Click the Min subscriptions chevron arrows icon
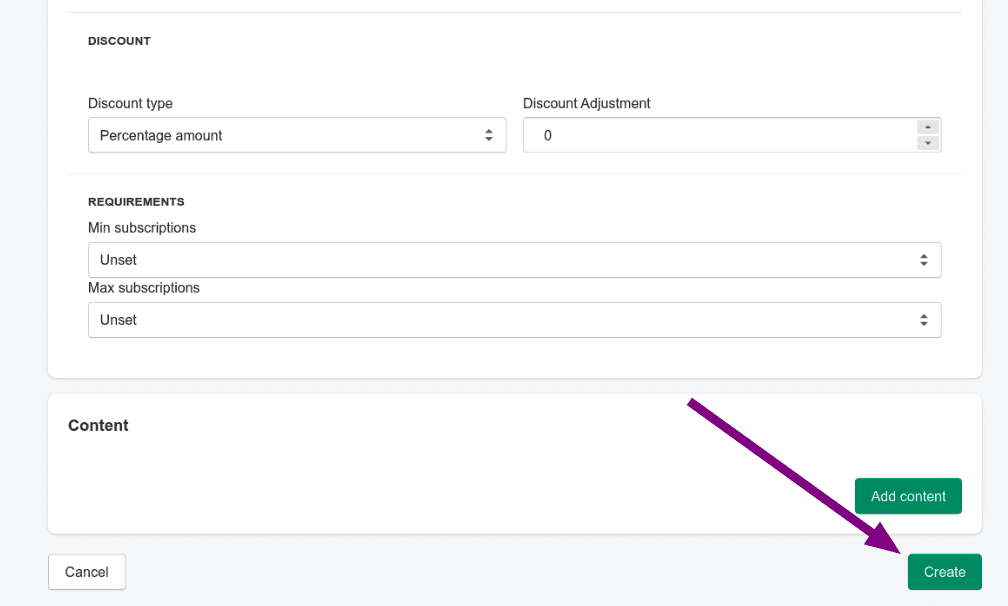The width and height of the screenshot is (1008, 606). (x=924, y=260)
